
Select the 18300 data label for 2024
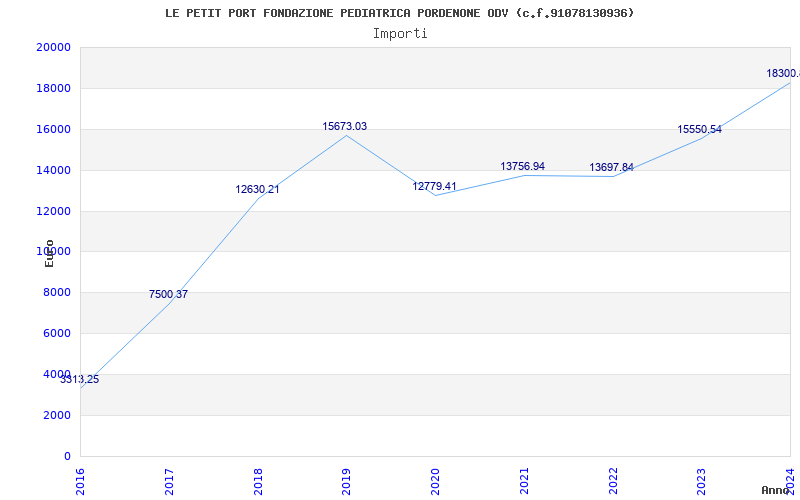tap(782, 74)
